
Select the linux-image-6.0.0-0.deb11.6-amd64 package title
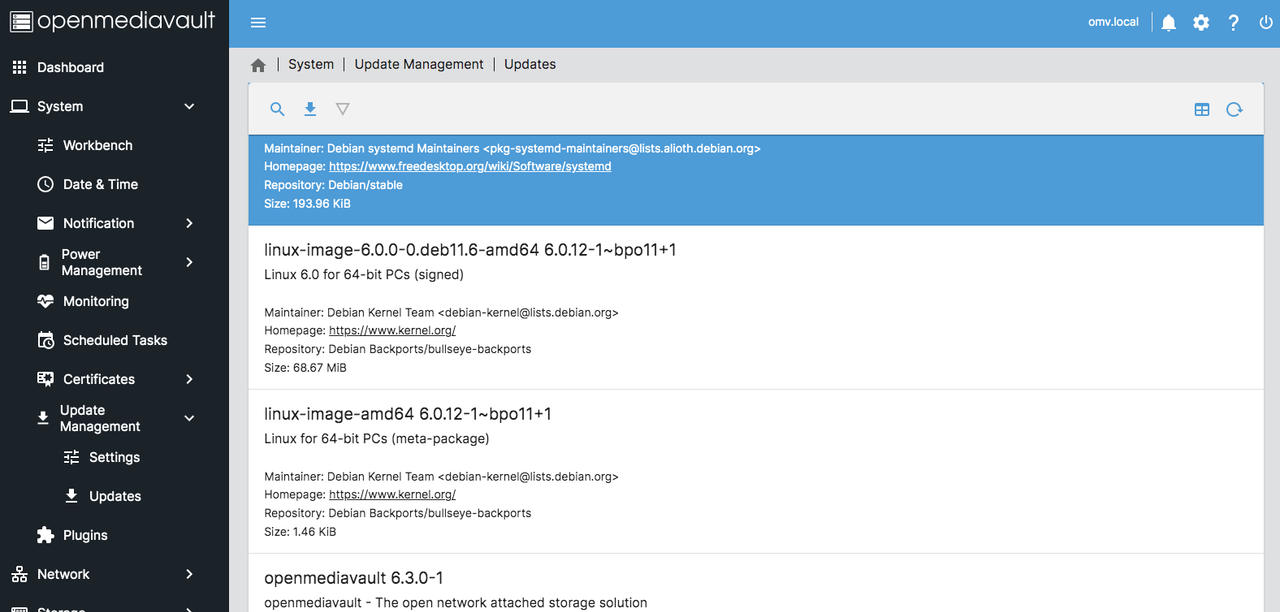(470, 250)
